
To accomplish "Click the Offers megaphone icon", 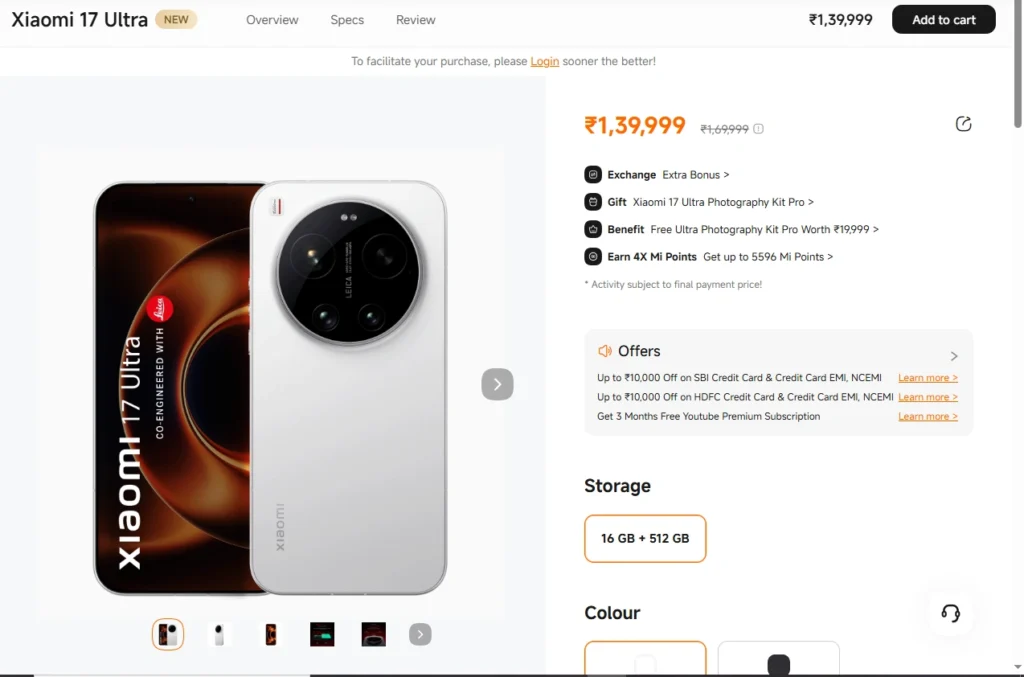I will tap(603, 351).
